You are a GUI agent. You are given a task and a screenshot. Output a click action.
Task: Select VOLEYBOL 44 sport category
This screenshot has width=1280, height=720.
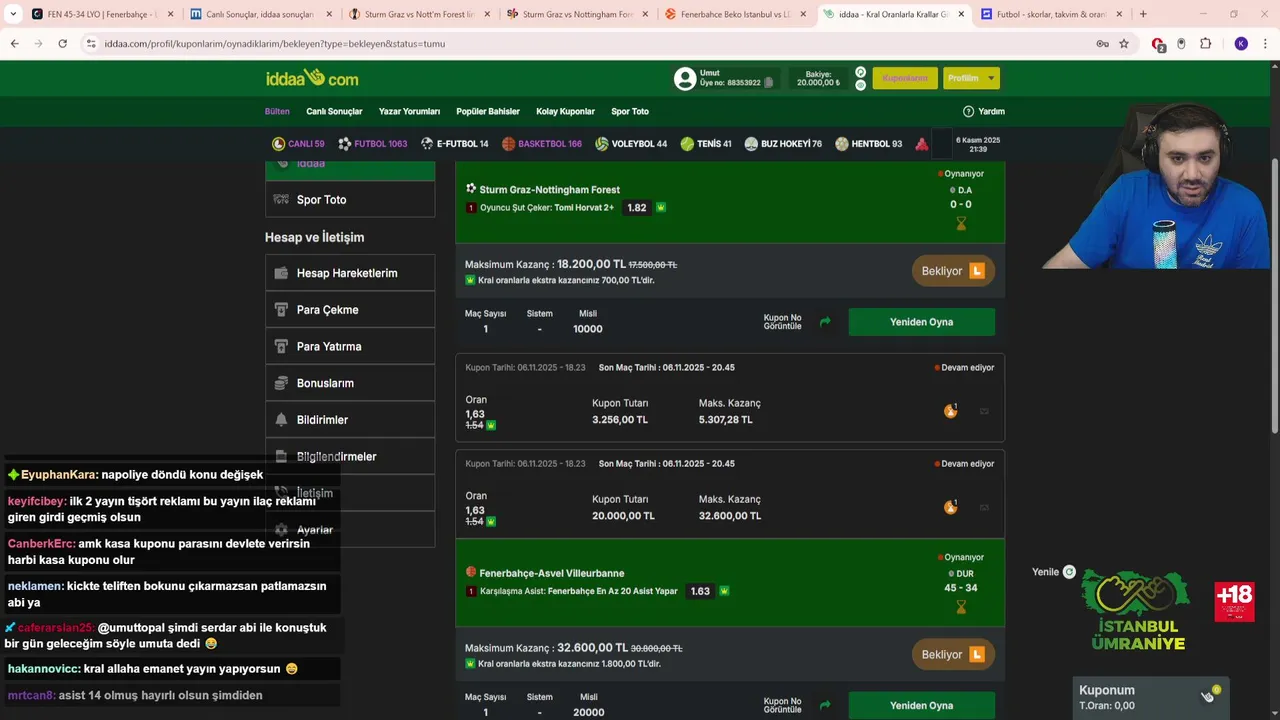[631, 144]
